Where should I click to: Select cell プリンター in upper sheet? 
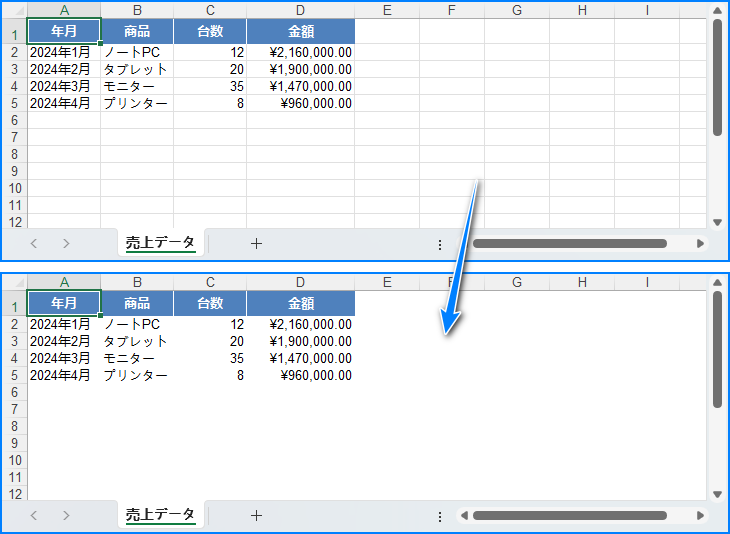(137, 103)
